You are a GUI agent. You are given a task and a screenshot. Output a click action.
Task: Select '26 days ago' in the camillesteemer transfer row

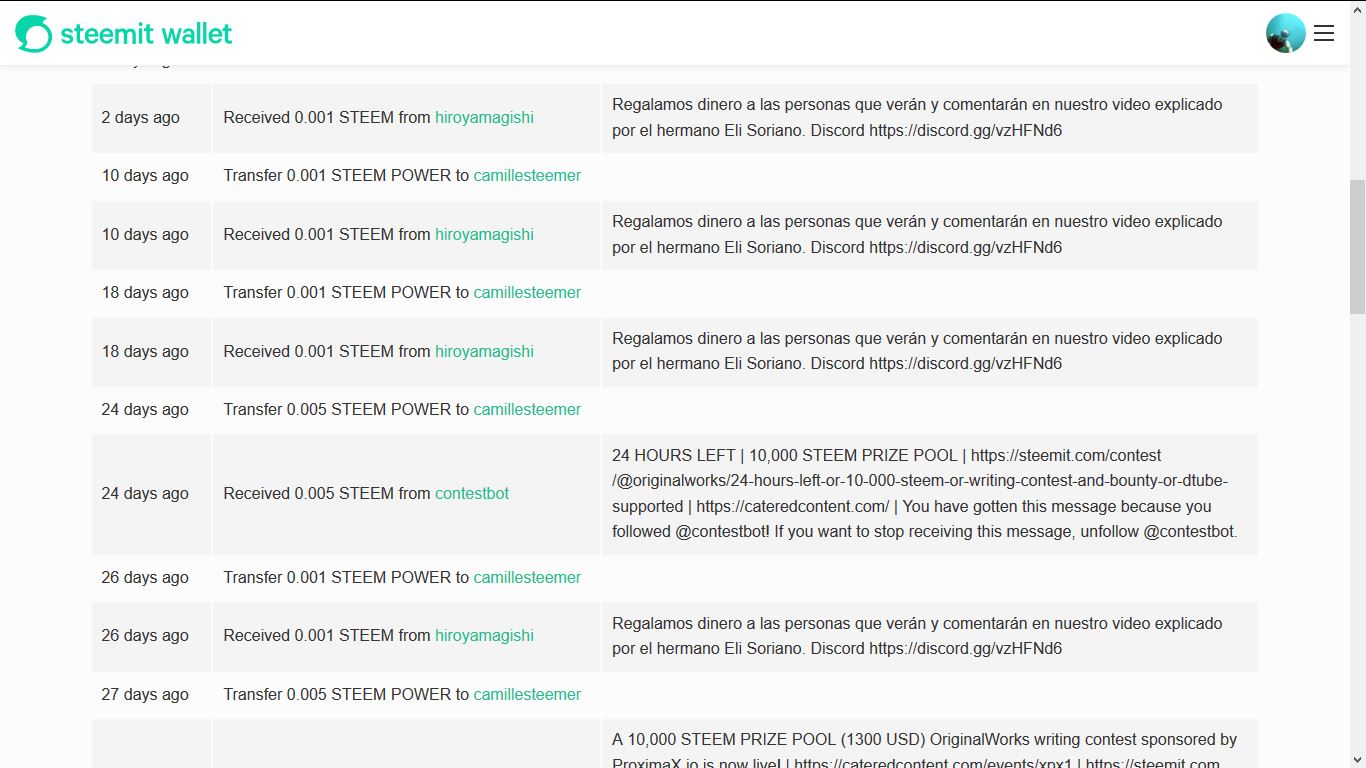coord(145,577)
